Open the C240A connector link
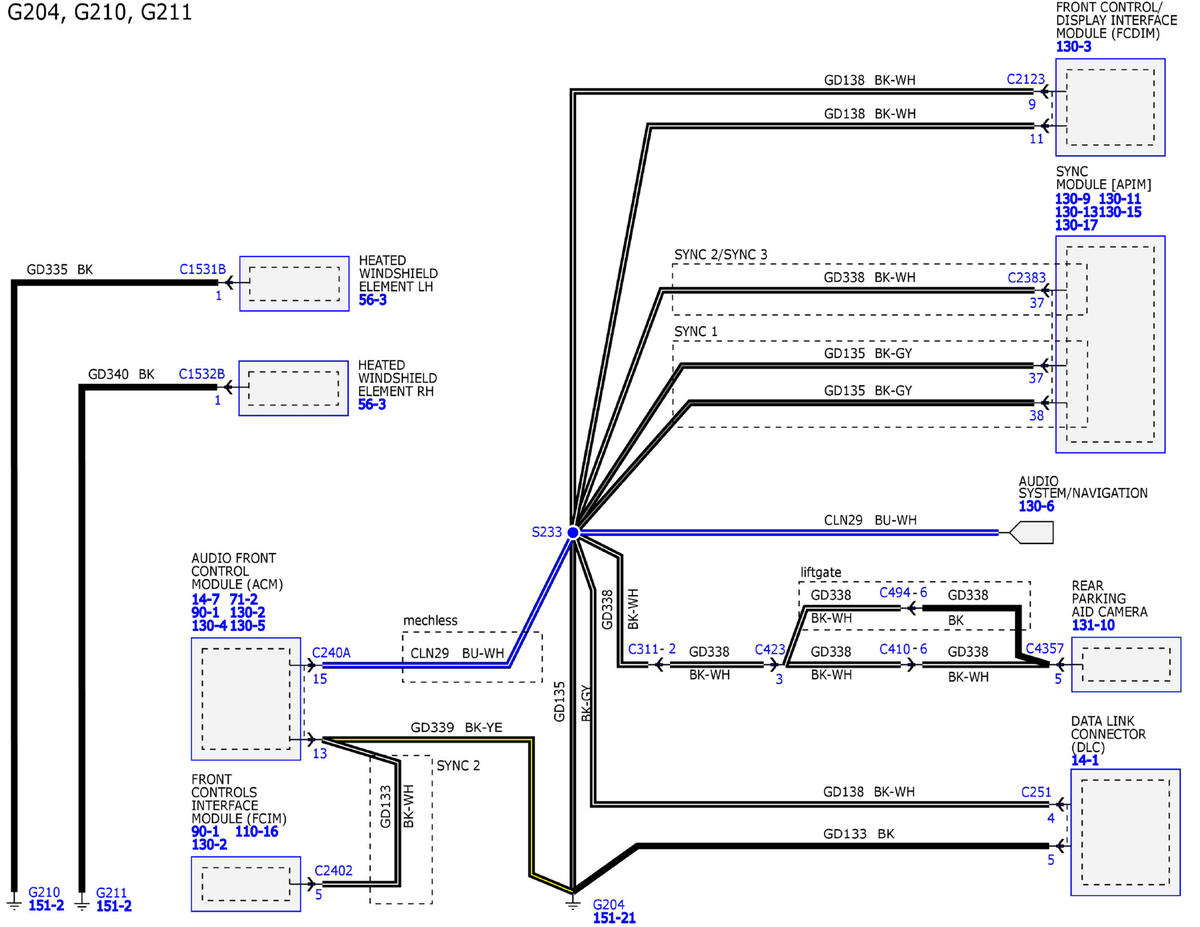The image size is (1200, 927). click(331, 653)
